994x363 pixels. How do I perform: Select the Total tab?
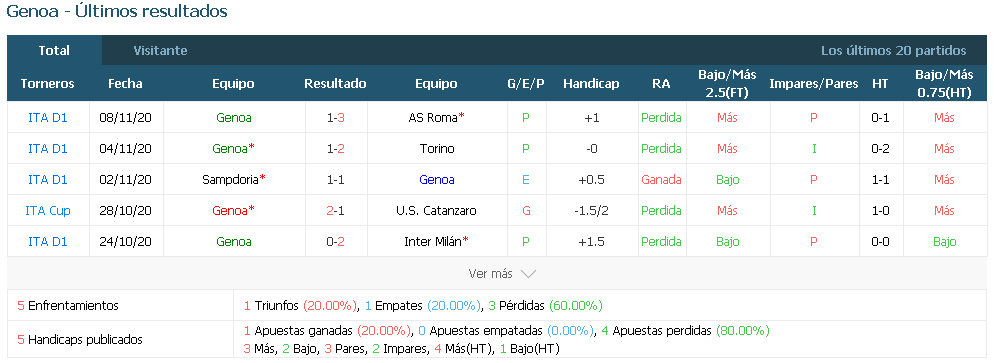[x=54, y=51]
